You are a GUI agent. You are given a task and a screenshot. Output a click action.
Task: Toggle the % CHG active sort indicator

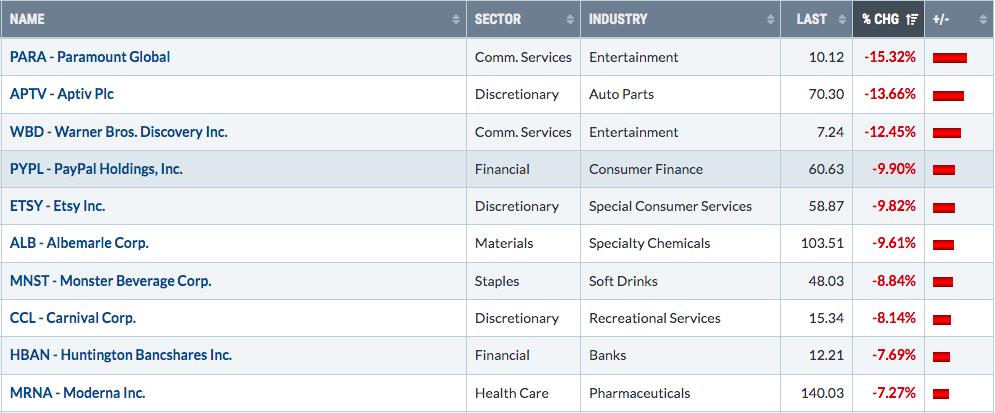pyautogui.click(x=912, y=20)
